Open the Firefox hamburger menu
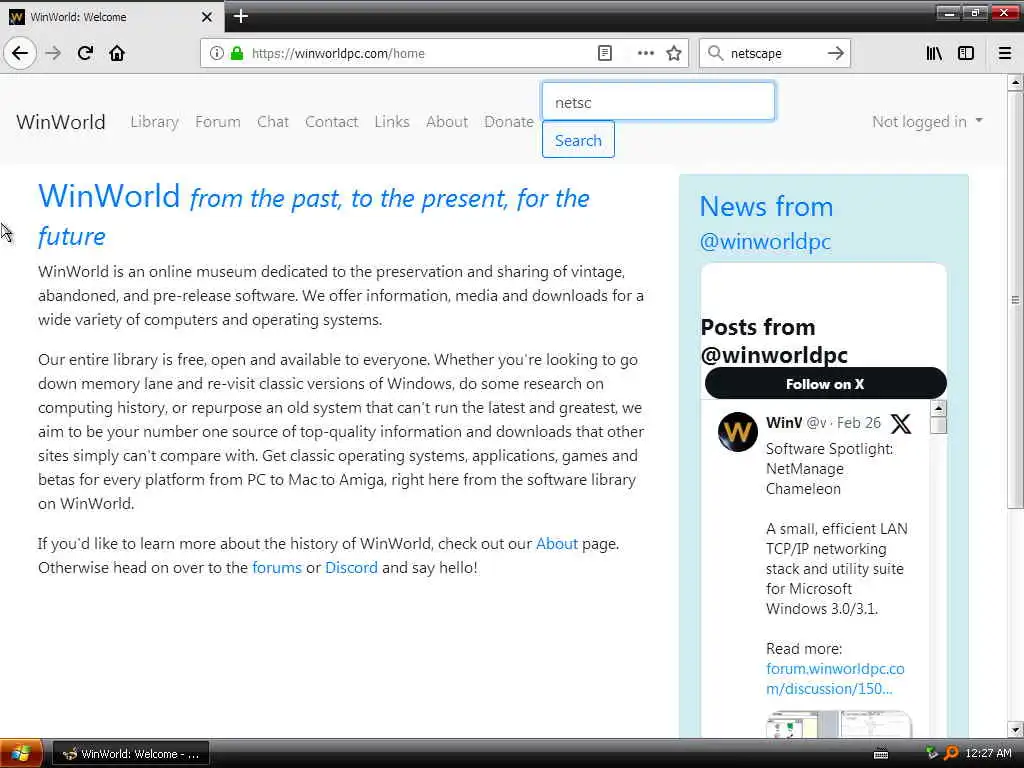The width and height of the screenshot is (1024, 768). coord(1005,53)
